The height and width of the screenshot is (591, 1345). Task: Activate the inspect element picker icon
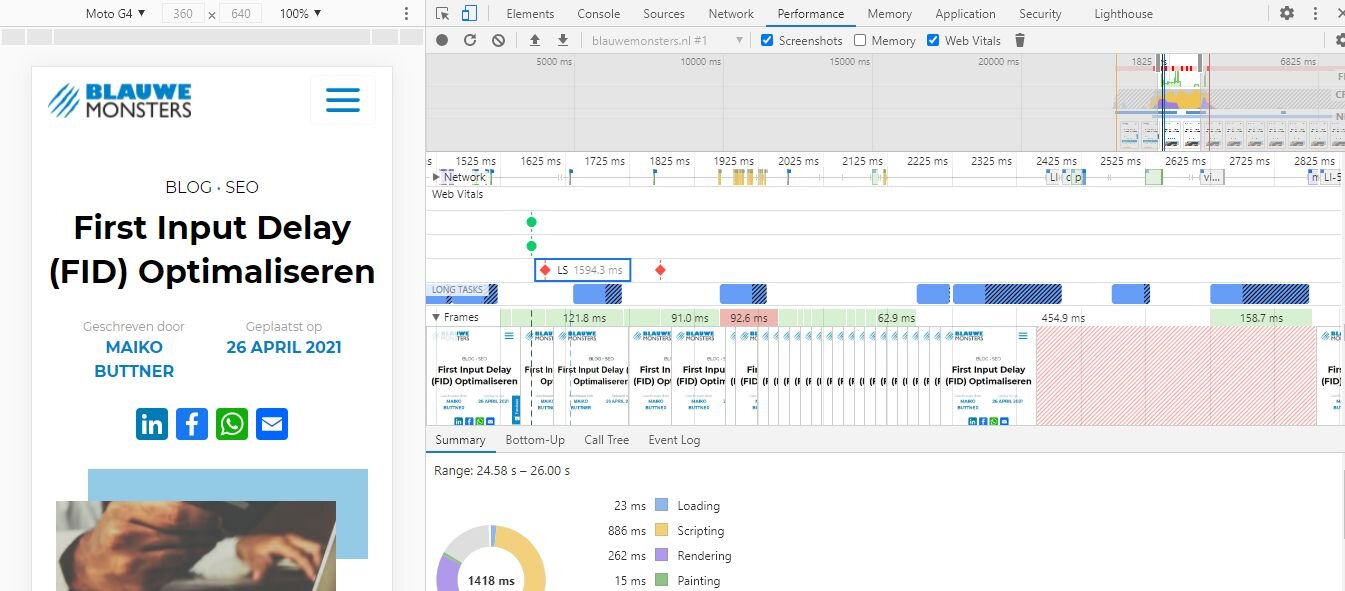pyautogui.click(x=443, y=14)
